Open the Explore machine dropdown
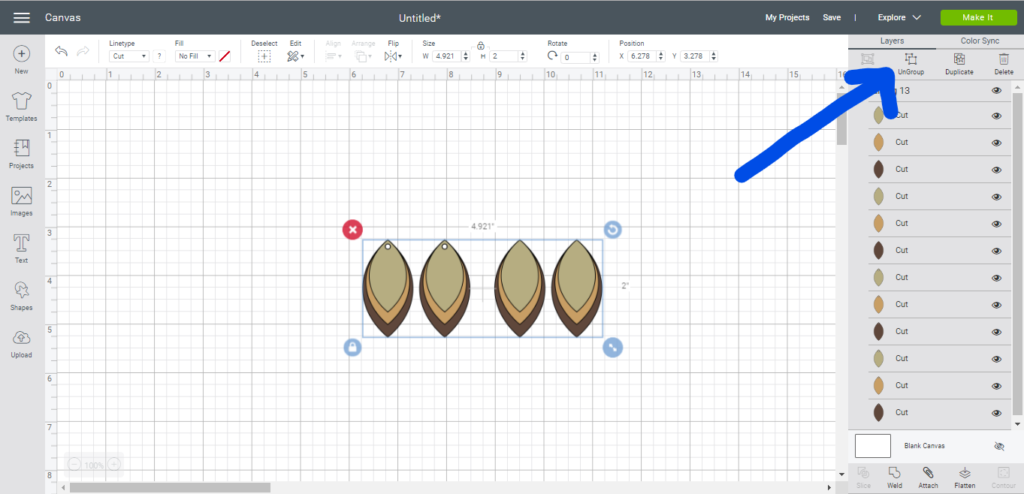This screenshot has height=494, width=1024. 899,18
